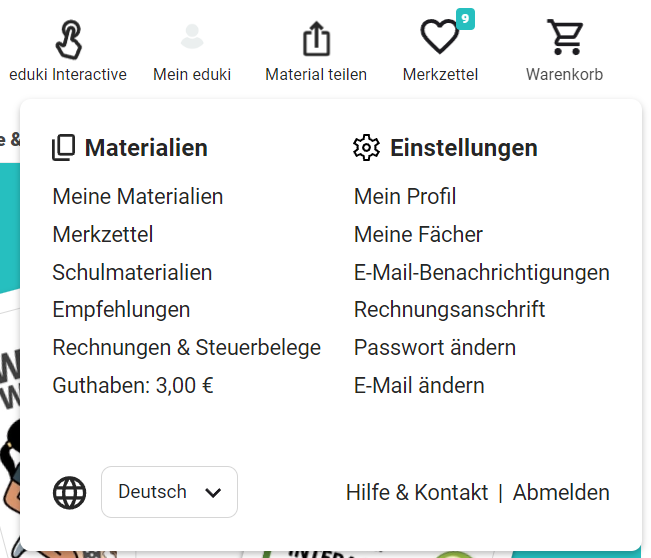The image size is (651, 558).
Task: Expand the Deutsch language dropdown
Action: tap(170, 492)
